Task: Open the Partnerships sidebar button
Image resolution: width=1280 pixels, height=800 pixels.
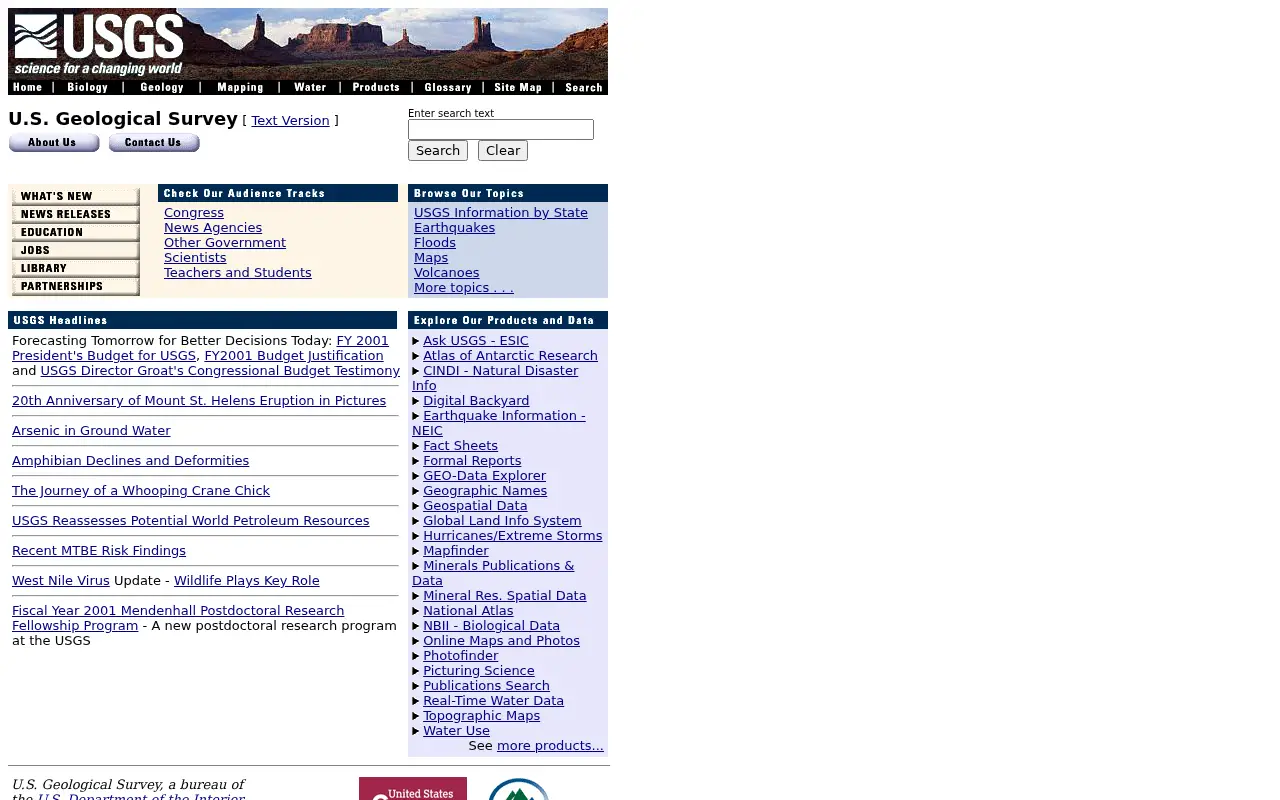Action: click(x=76, y=287)
